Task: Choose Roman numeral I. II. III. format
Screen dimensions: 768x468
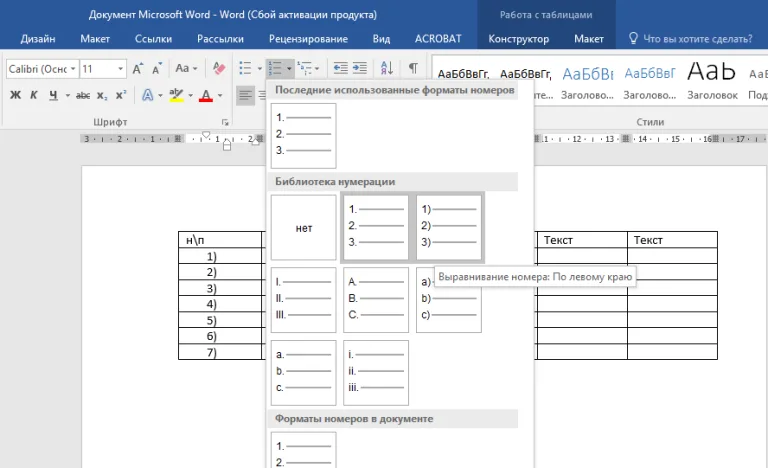Action: [x=304, y=300]
